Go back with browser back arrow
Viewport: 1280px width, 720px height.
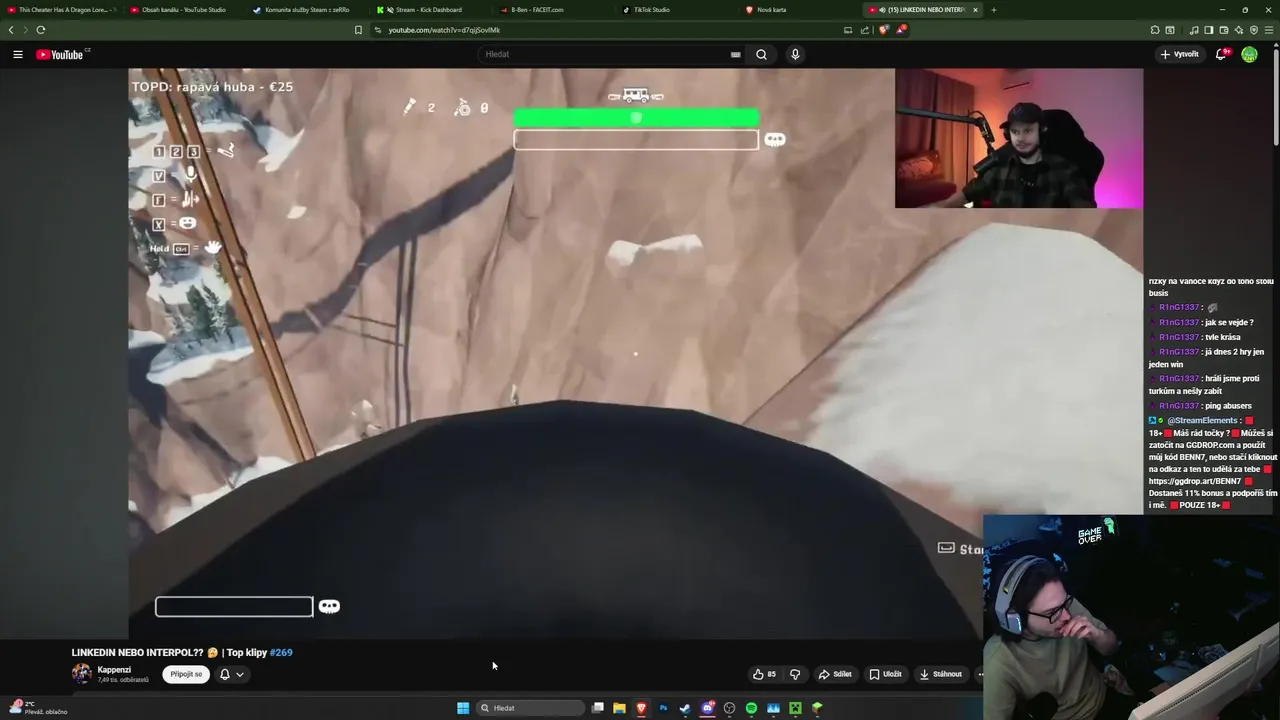click(x=11, y=30)
